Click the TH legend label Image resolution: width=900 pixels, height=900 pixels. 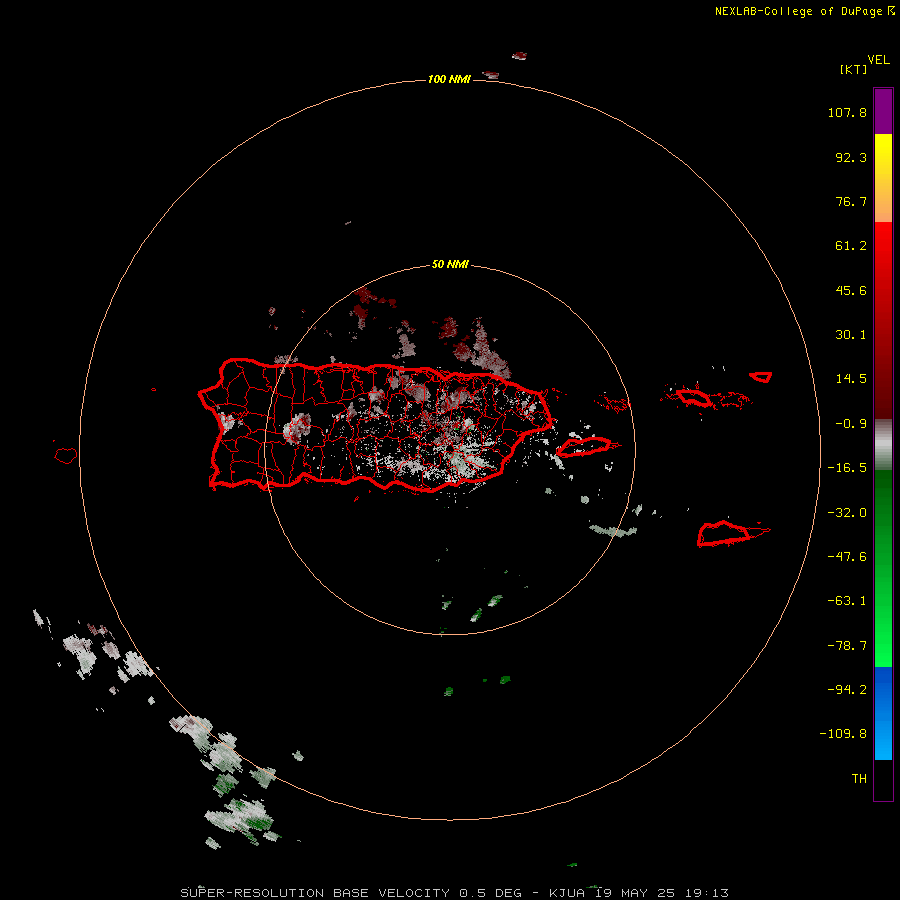click(x=859, y=779)
